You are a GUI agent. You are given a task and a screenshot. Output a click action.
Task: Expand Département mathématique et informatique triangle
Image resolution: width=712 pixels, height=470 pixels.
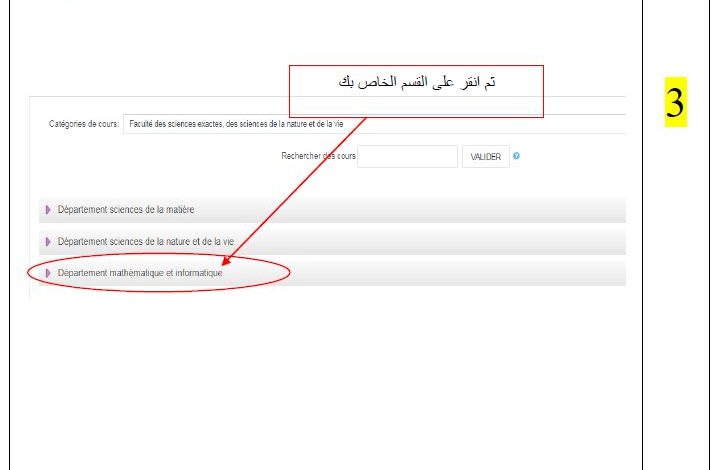[48, 273]
